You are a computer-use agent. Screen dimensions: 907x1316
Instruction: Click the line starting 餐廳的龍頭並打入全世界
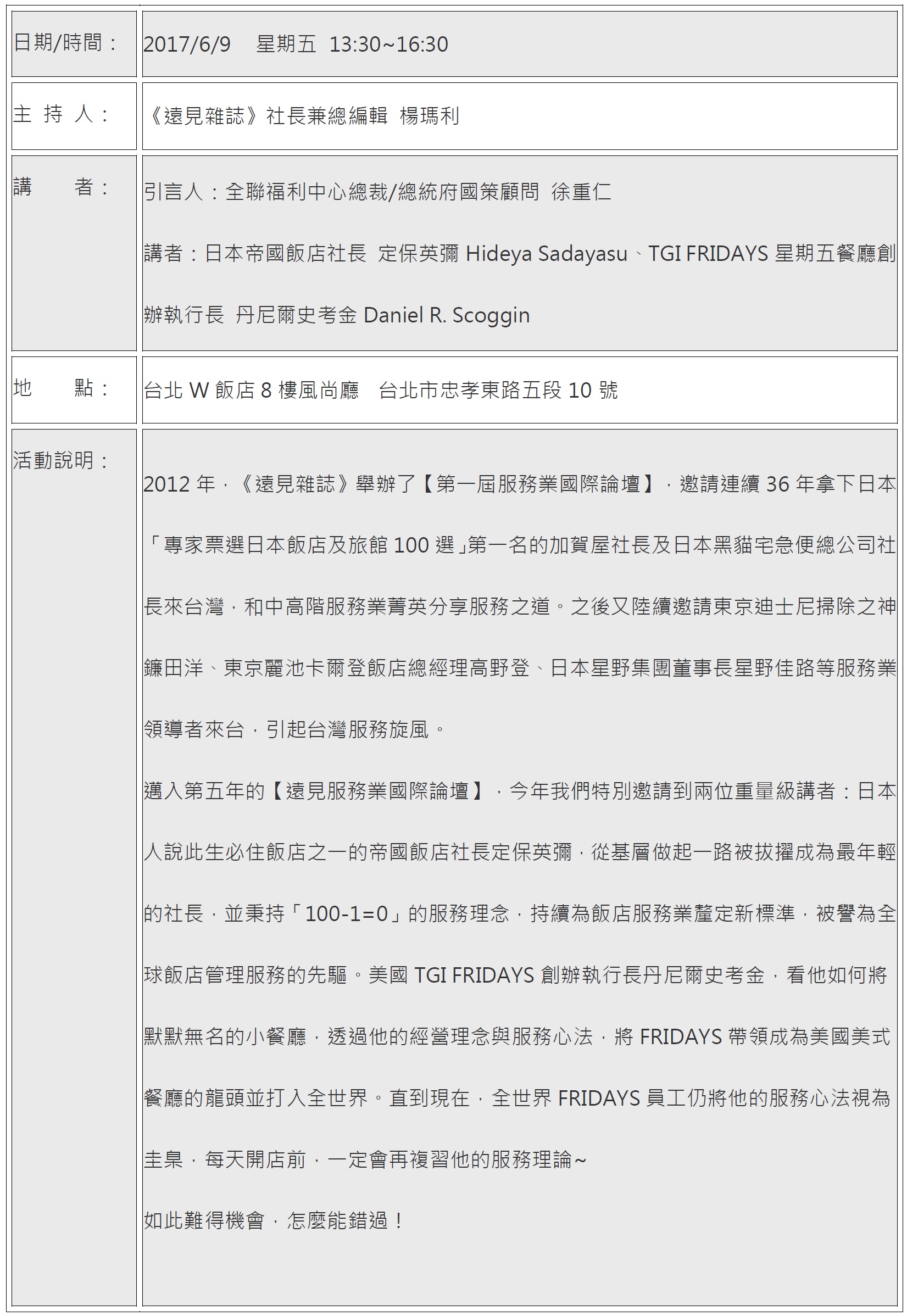click(x=517, y=1097)
